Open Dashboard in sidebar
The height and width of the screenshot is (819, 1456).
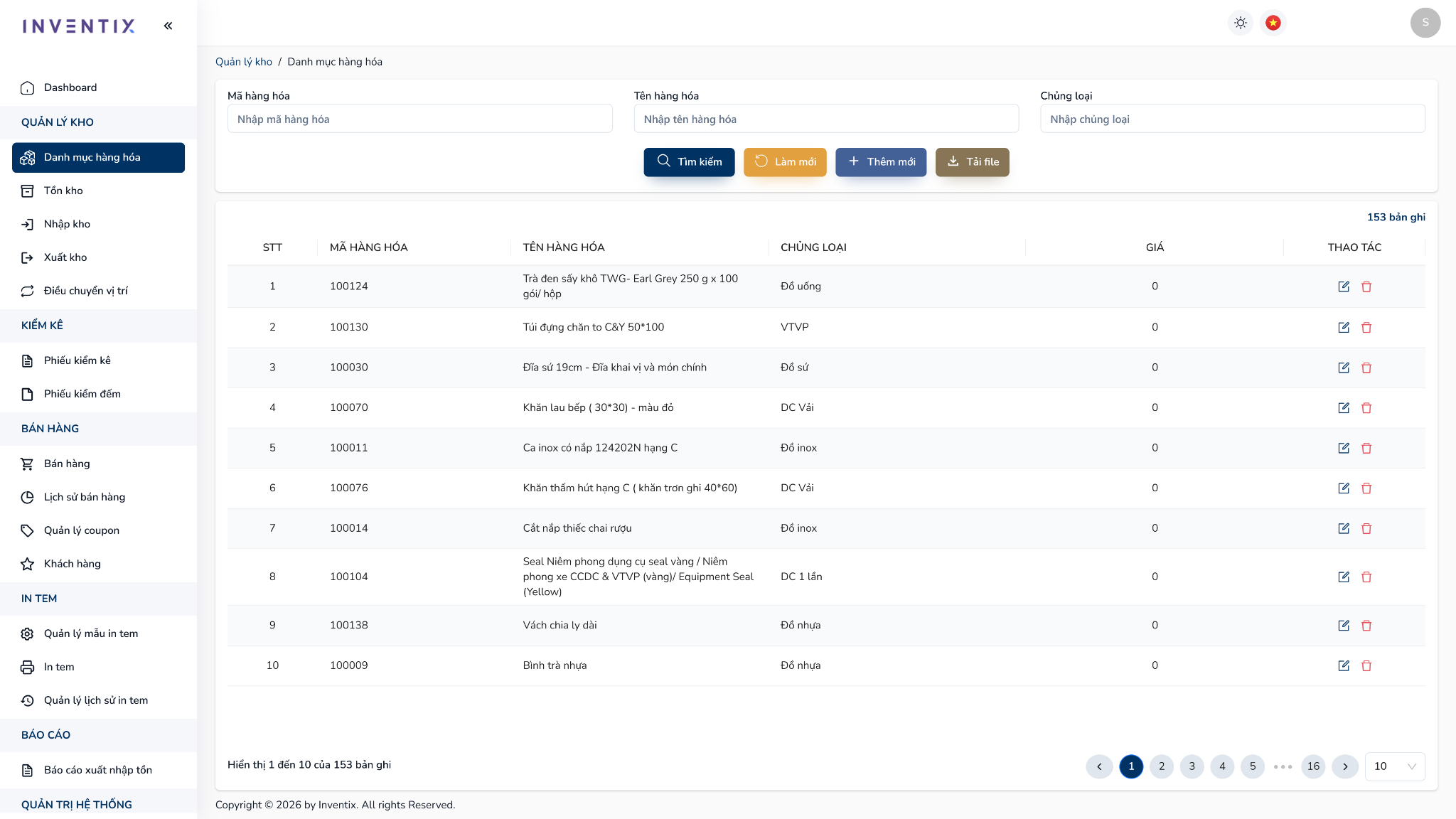pos(98,87)
